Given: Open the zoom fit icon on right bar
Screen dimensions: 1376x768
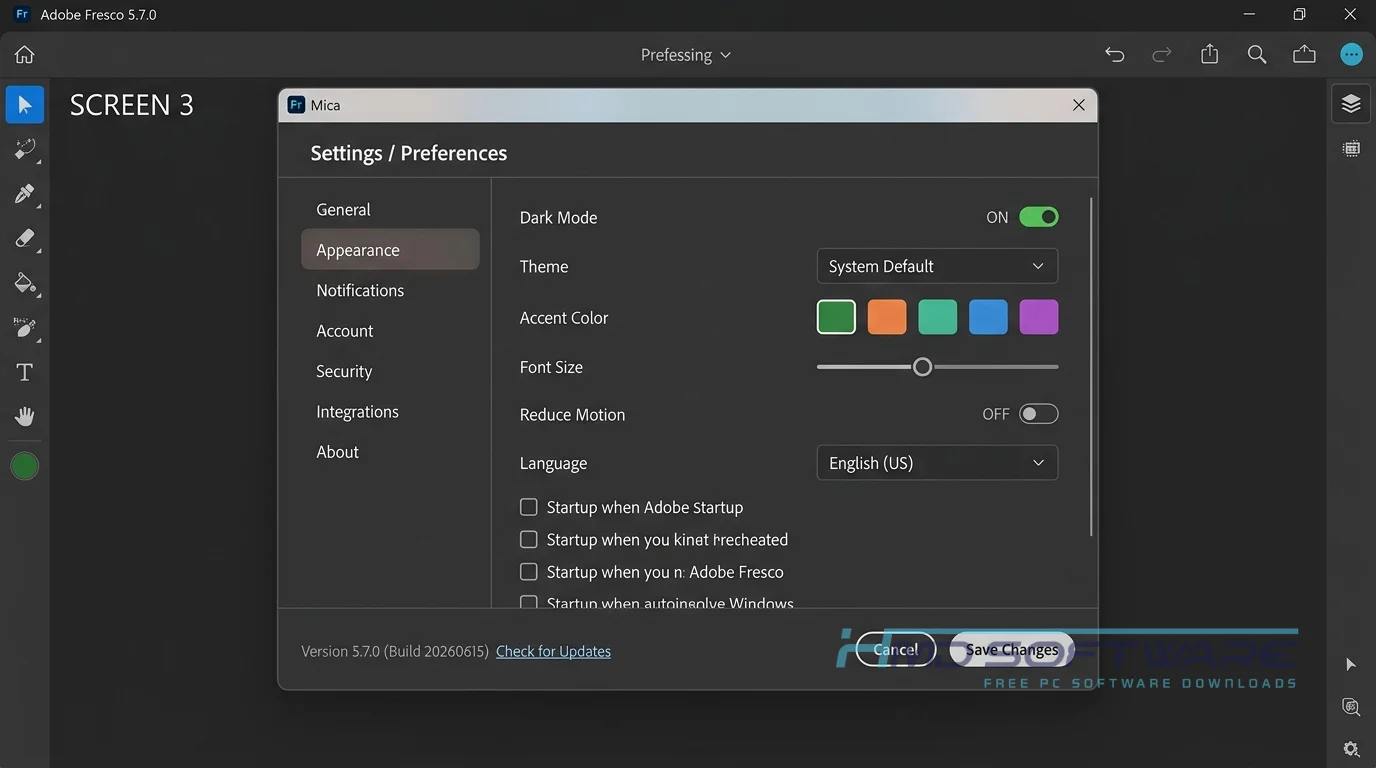Looking at the screenshot, I should point(1351,707).
